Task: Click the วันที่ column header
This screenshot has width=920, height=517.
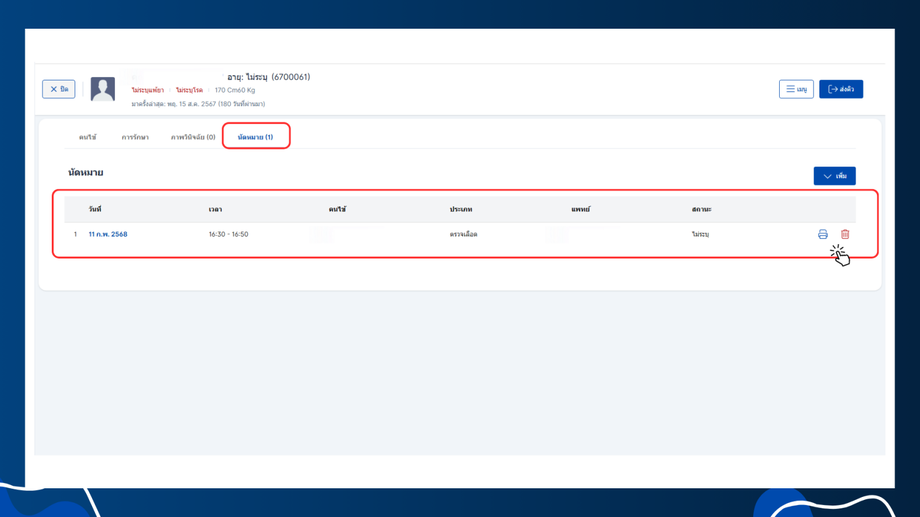Action: click(95, 209)
